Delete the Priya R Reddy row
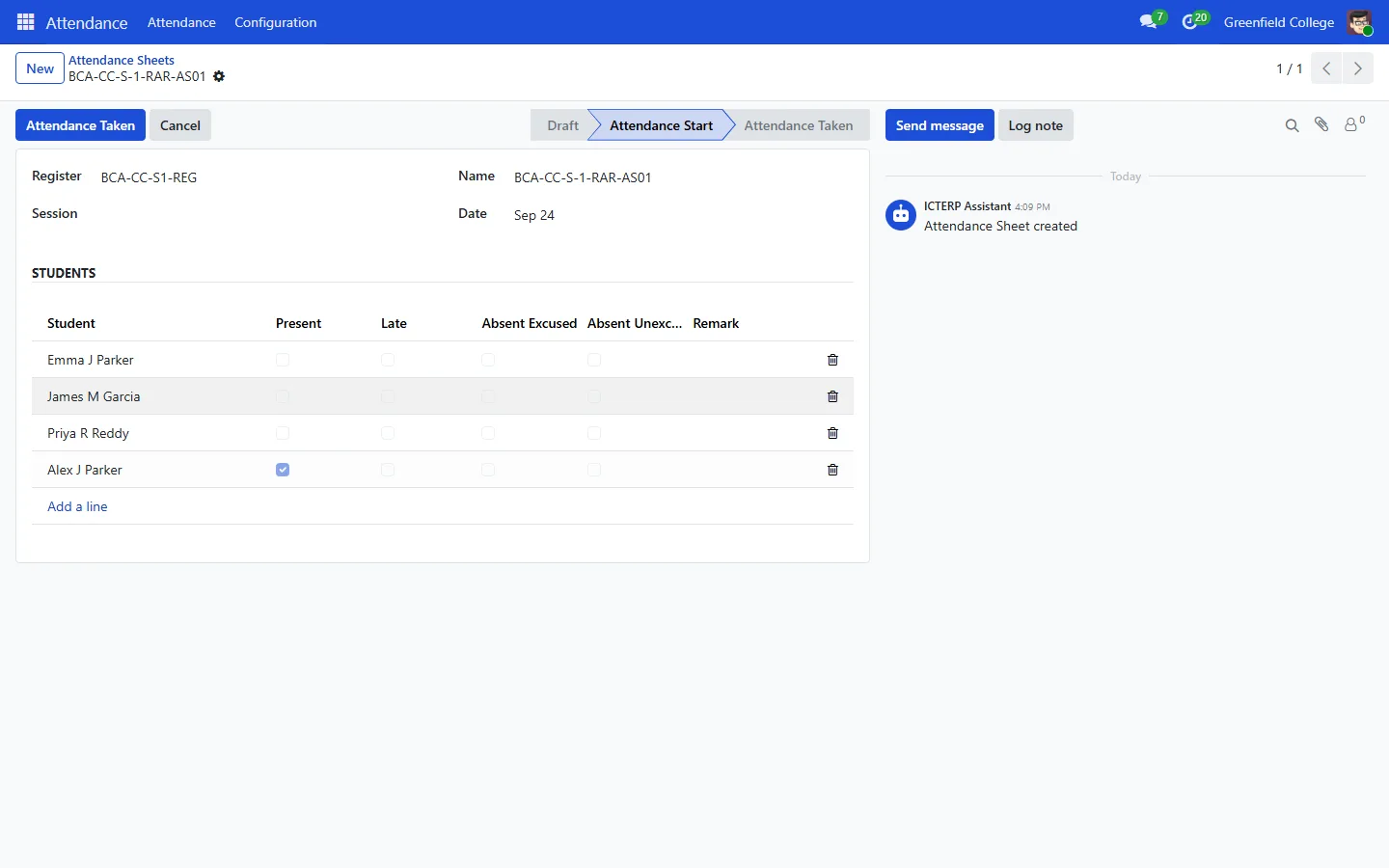 point(832,433)
